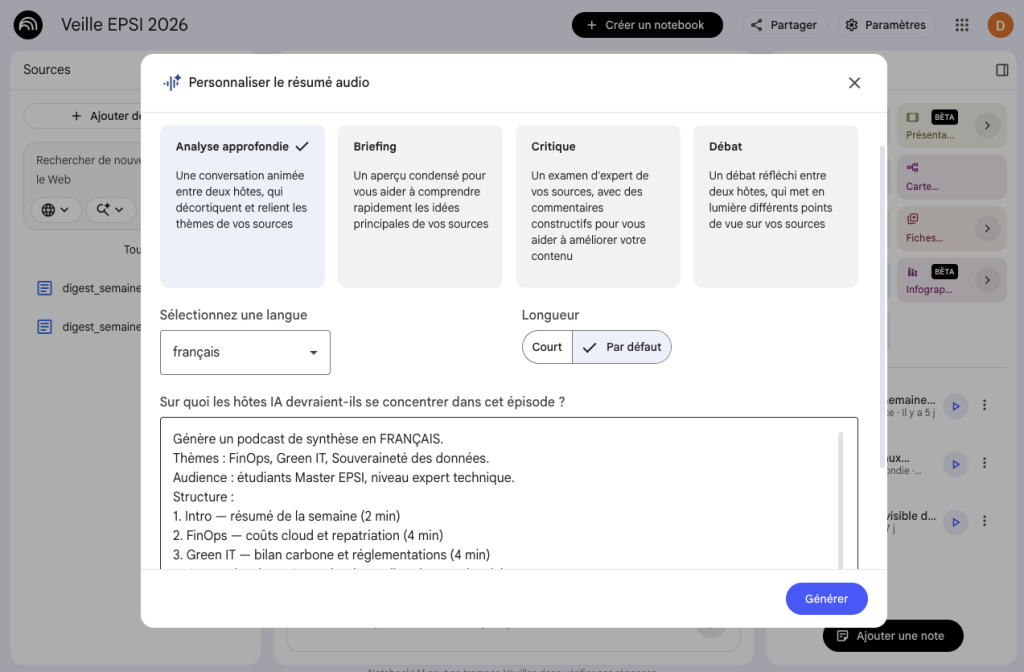Click the second digest_semaine document icon
Image resolution: width=1024 pixels, height=672 pixels.
(44, 327)
